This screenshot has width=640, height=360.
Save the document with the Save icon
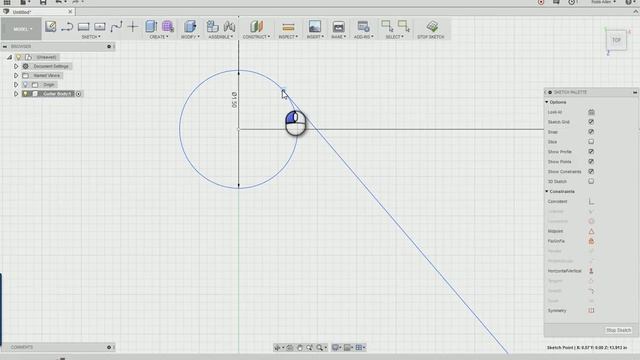click(x=43, y=2)
